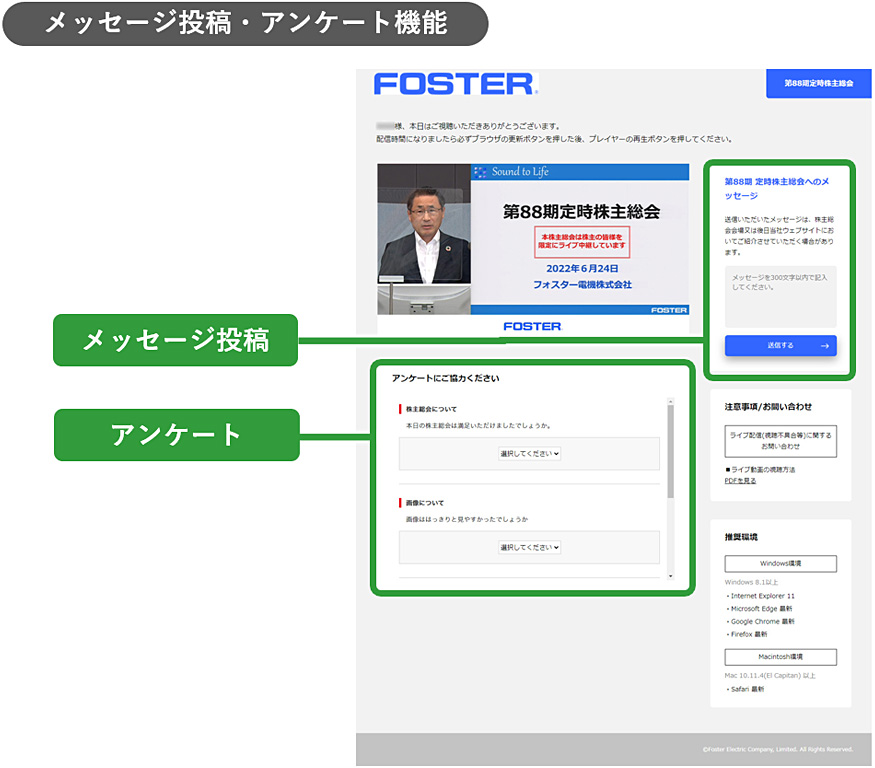Click the Windows環境 button

[x=780, y=564]
